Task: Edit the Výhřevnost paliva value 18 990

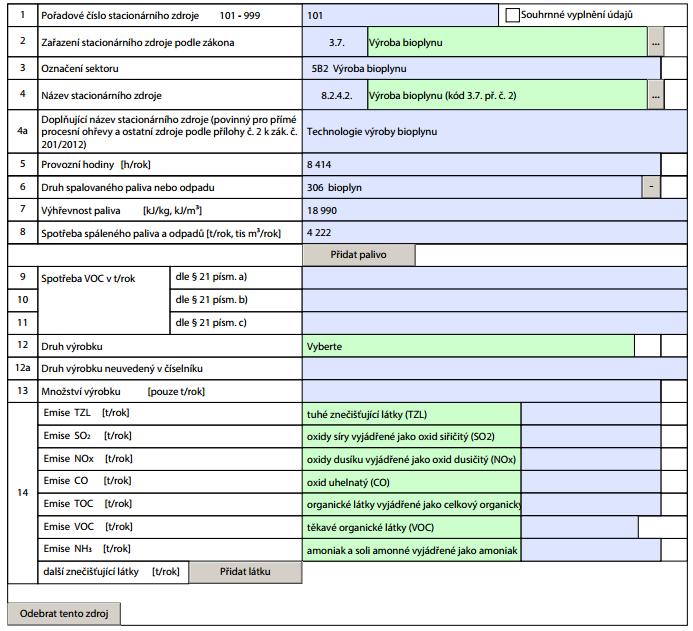Action: 495,210
